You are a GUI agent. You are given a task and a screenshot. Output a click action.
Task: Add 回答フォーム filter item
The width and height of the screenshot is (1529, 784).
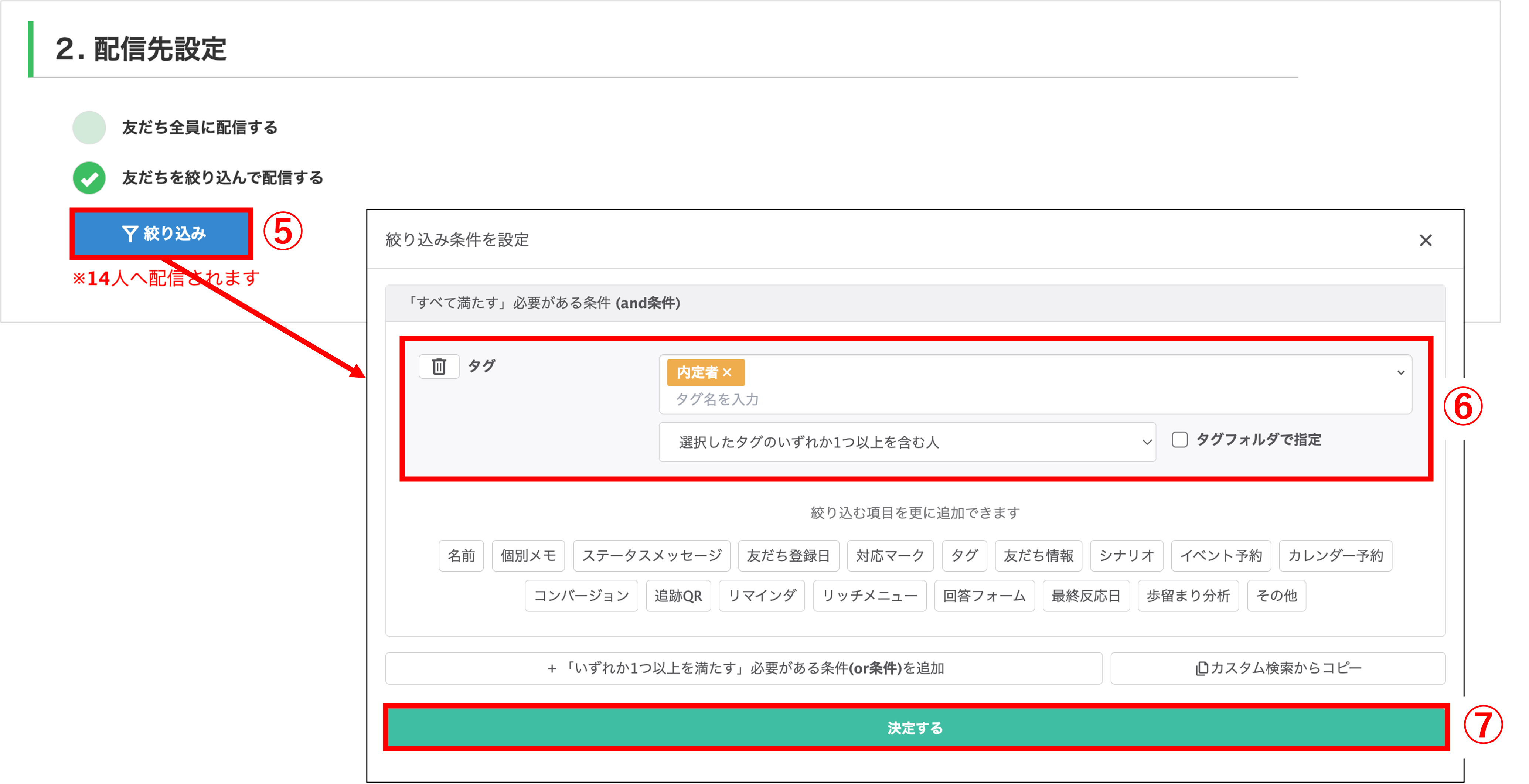[x=984, y=596]
